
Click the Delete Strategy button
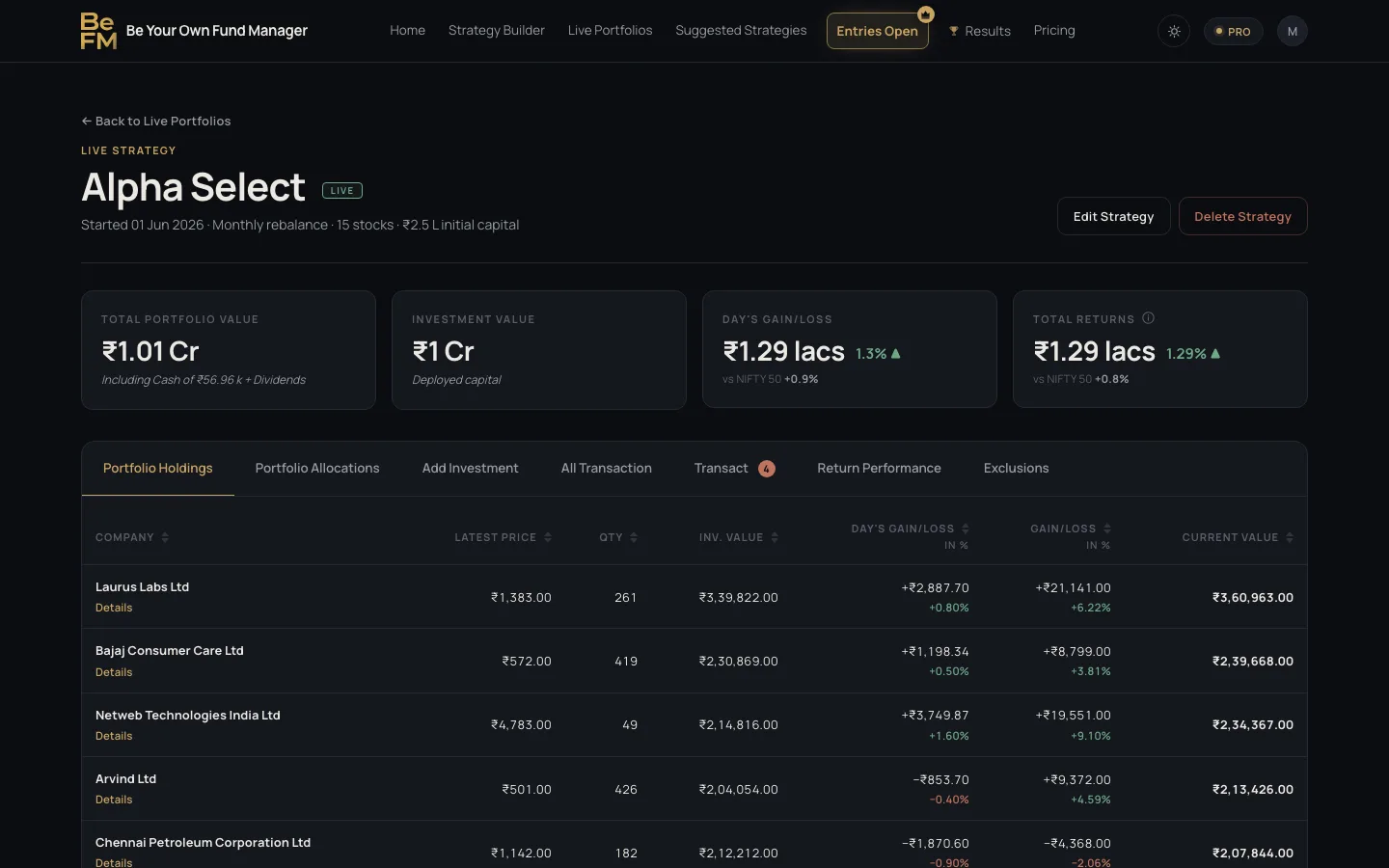[1243, 216]
